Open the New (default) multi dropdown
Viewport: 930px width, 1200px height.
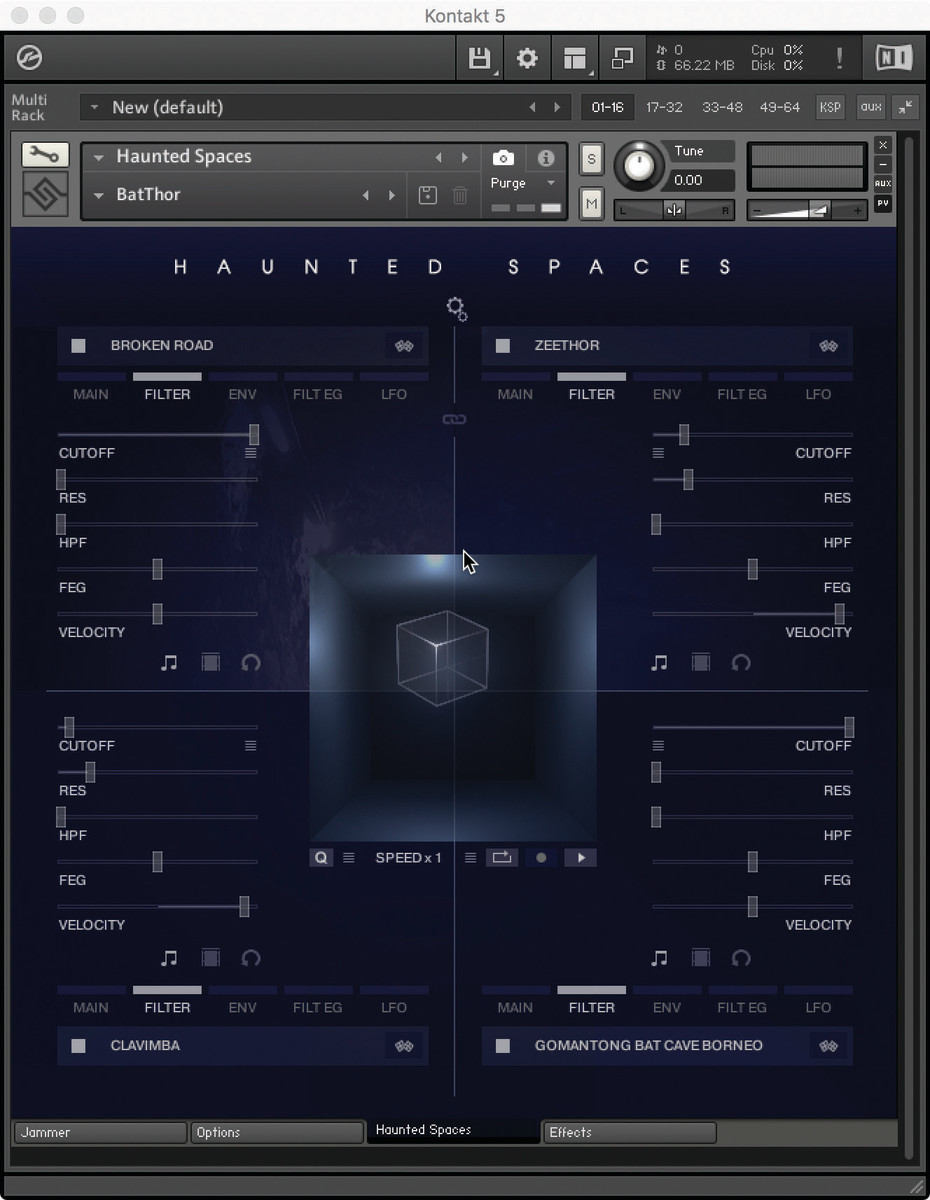click(94, 107)
